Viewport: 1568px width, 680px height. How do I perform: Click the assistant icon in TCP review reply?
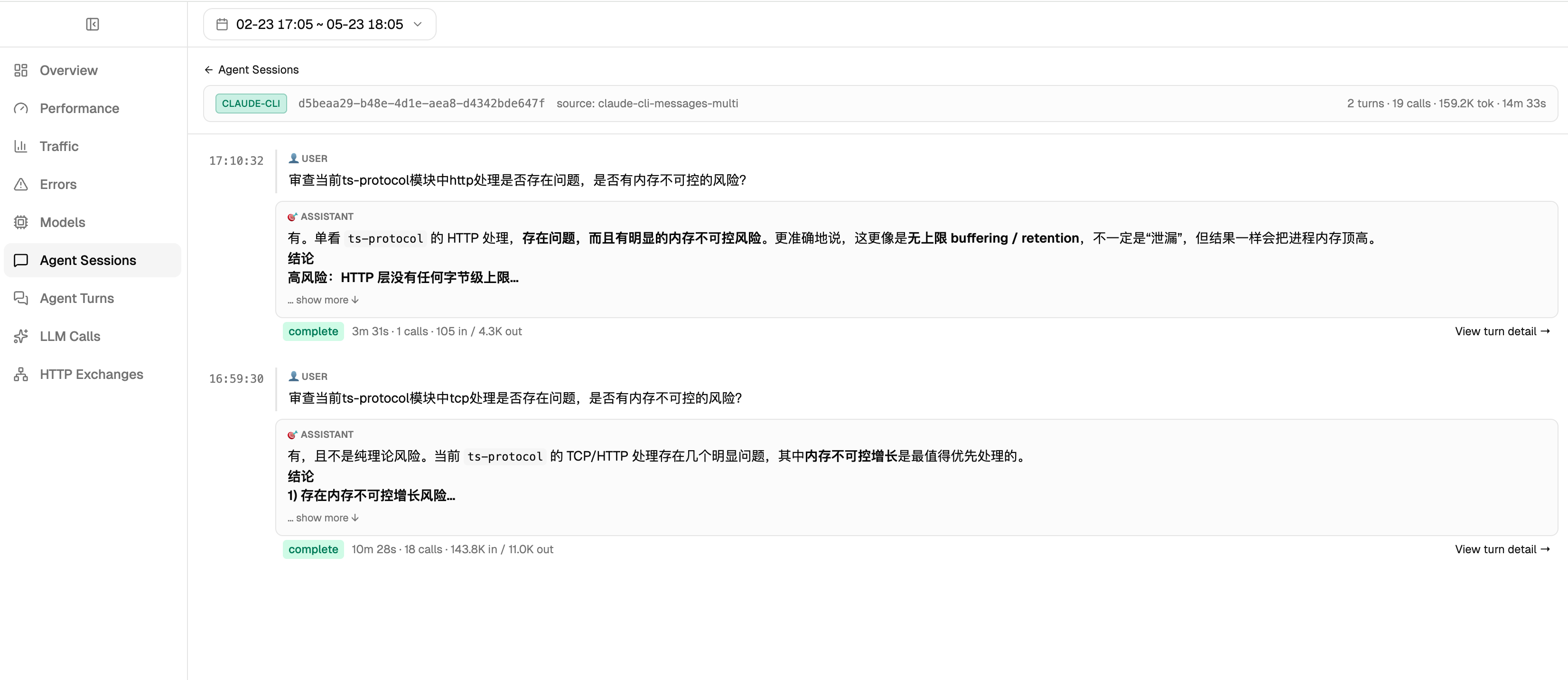[x=292, y=434]
